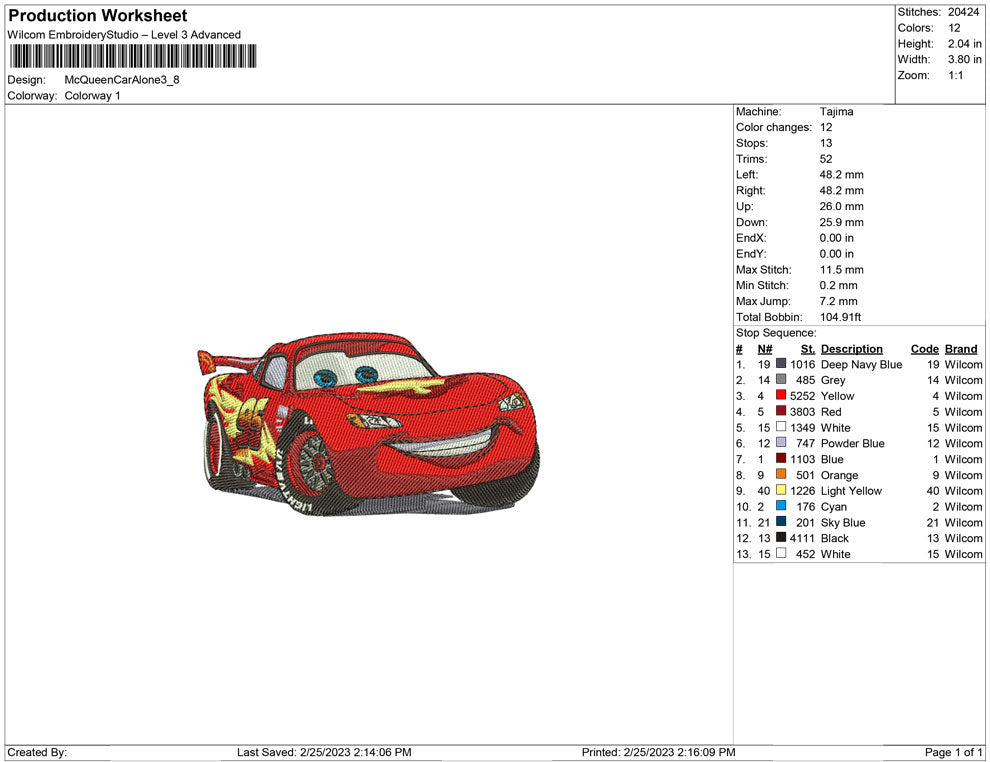Click the Created By label in footer
This screenshot has width=990, height=762.
point(37,752)
